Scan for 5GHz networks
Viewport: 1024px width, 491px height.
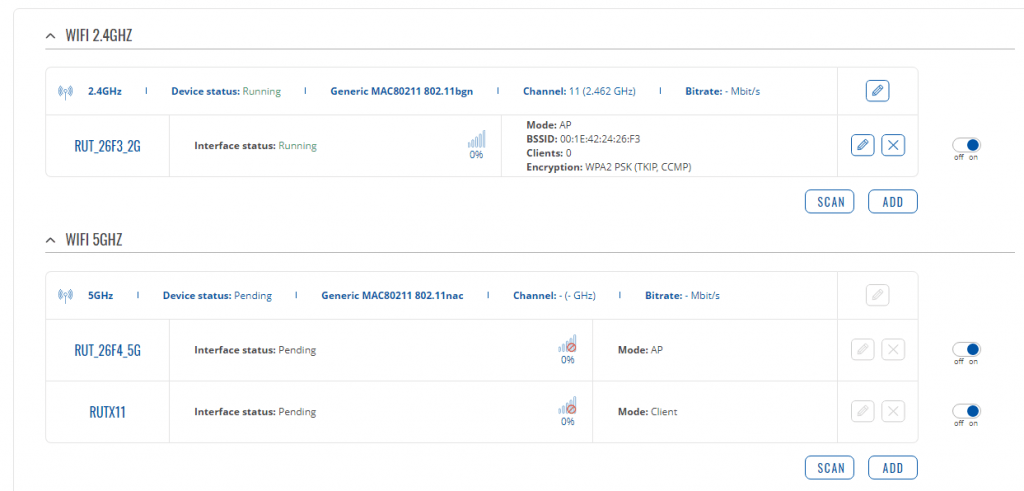(x=830, y=468)
